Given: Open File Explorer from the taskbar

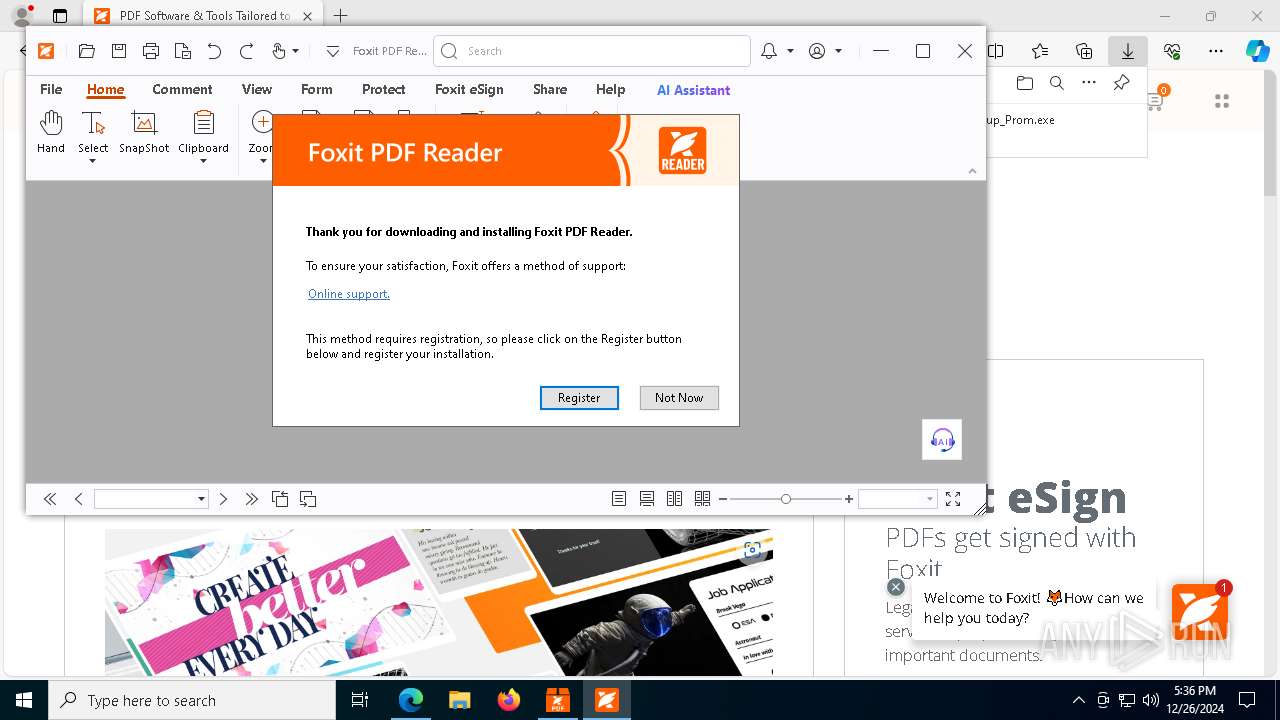Looking at the screenshot, I should pyautogui.click(x=459, y=700).
